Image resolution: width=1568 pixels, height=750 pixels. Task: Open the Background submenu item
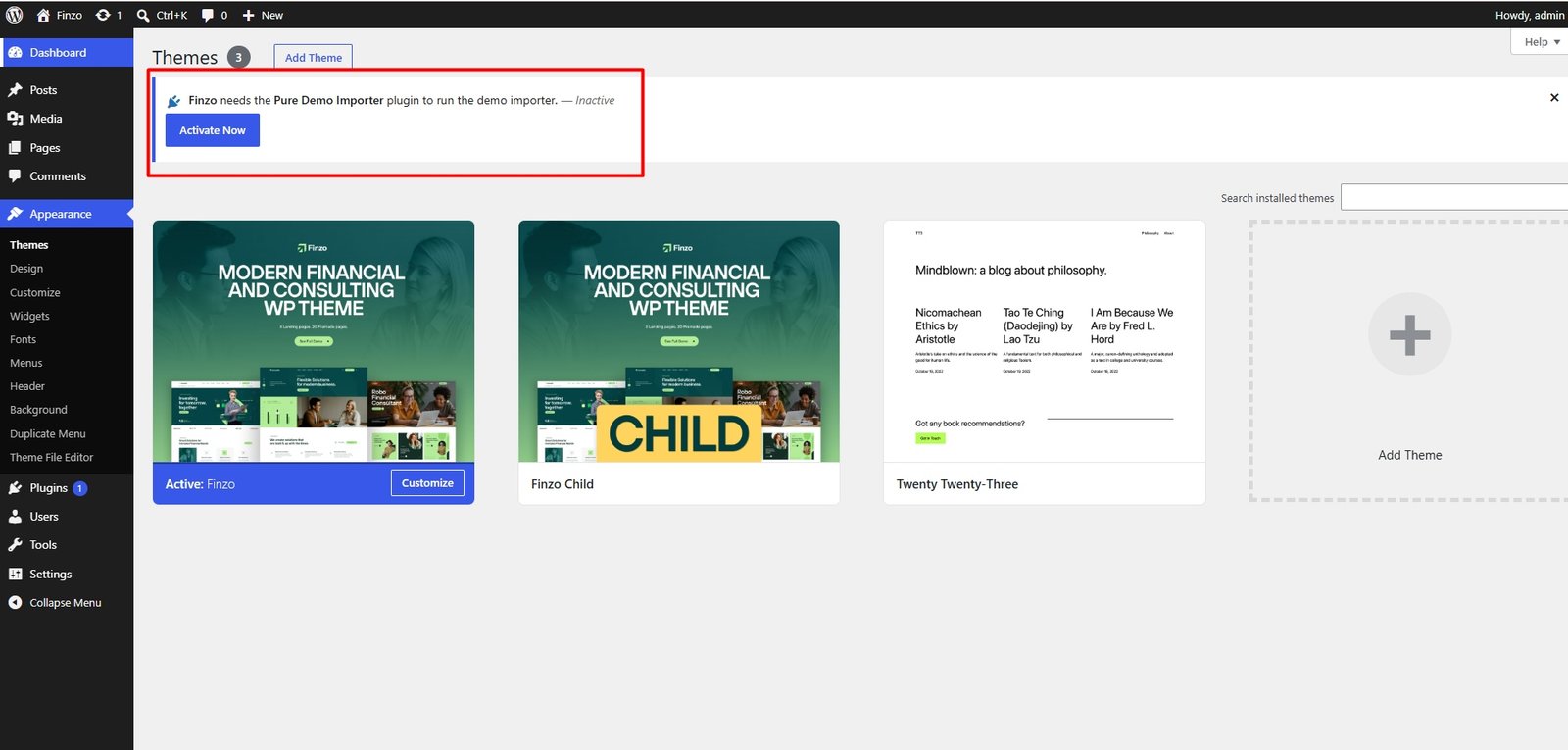[x=38, y=410]
